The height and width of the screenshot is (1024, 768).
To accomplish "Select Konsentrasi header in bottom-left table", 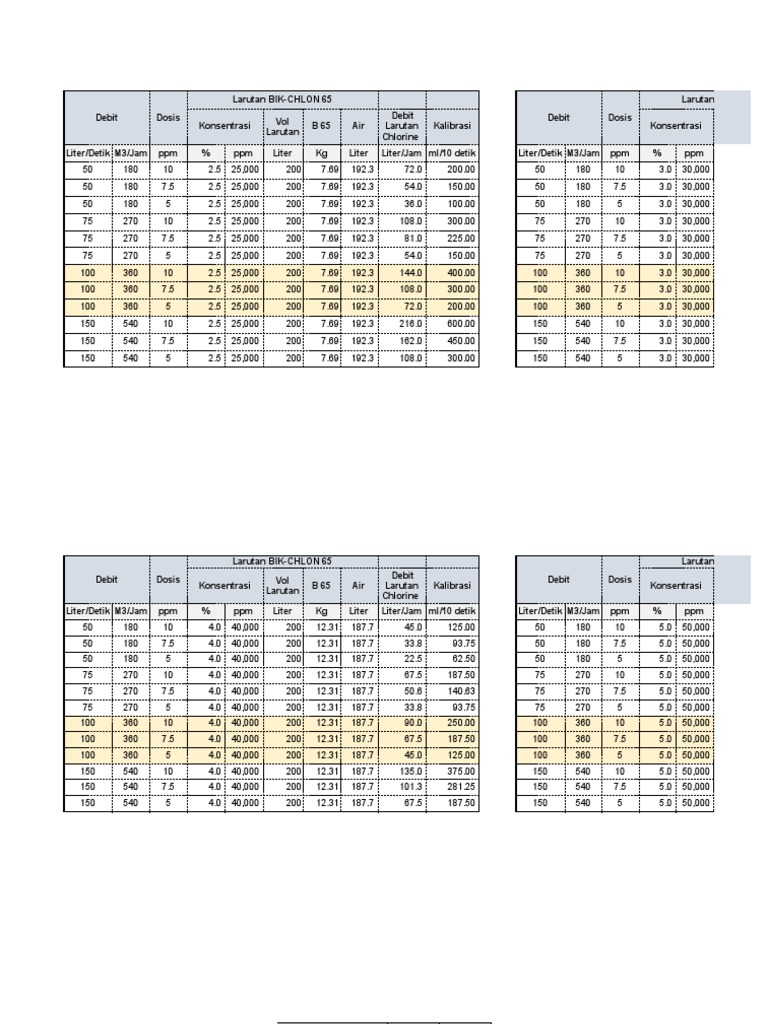I will pyautogui.click(x=225, y=585).
